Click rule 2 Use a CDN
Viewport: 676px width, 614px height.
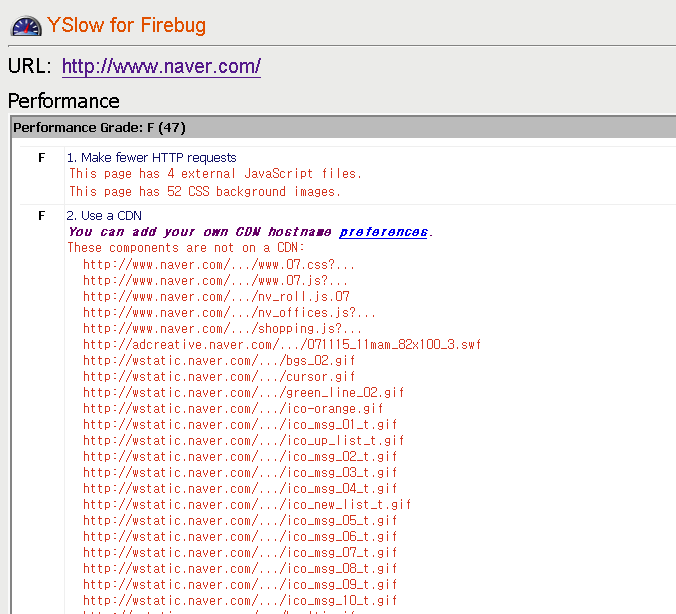tap(104, 216)
